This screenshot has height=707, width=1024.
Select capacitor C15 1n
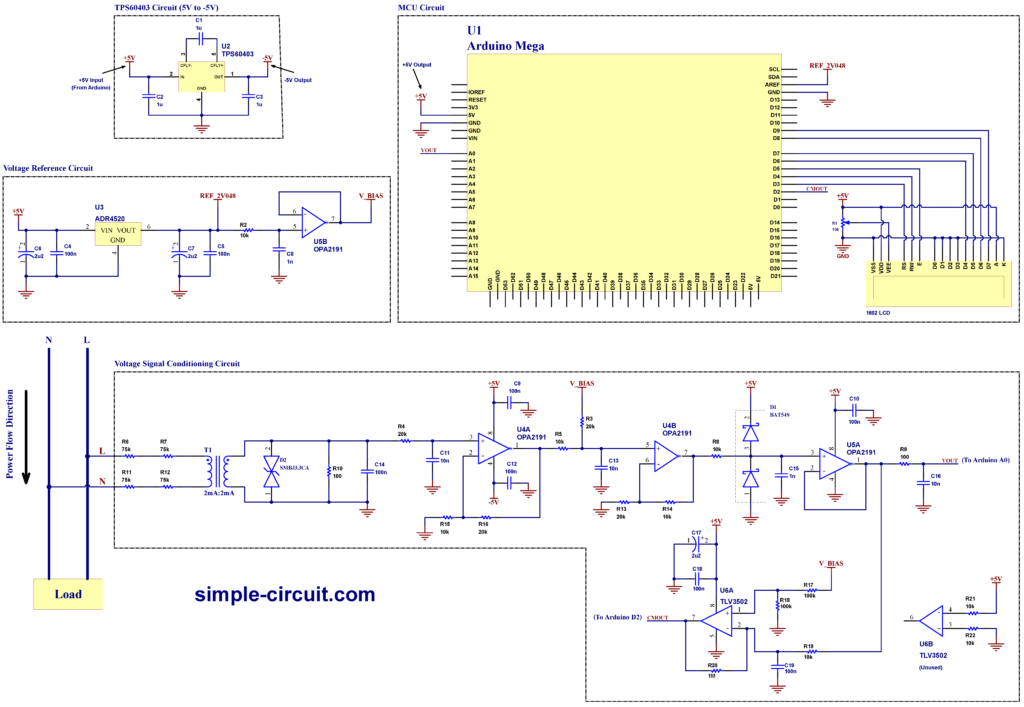tap(780, 475)
